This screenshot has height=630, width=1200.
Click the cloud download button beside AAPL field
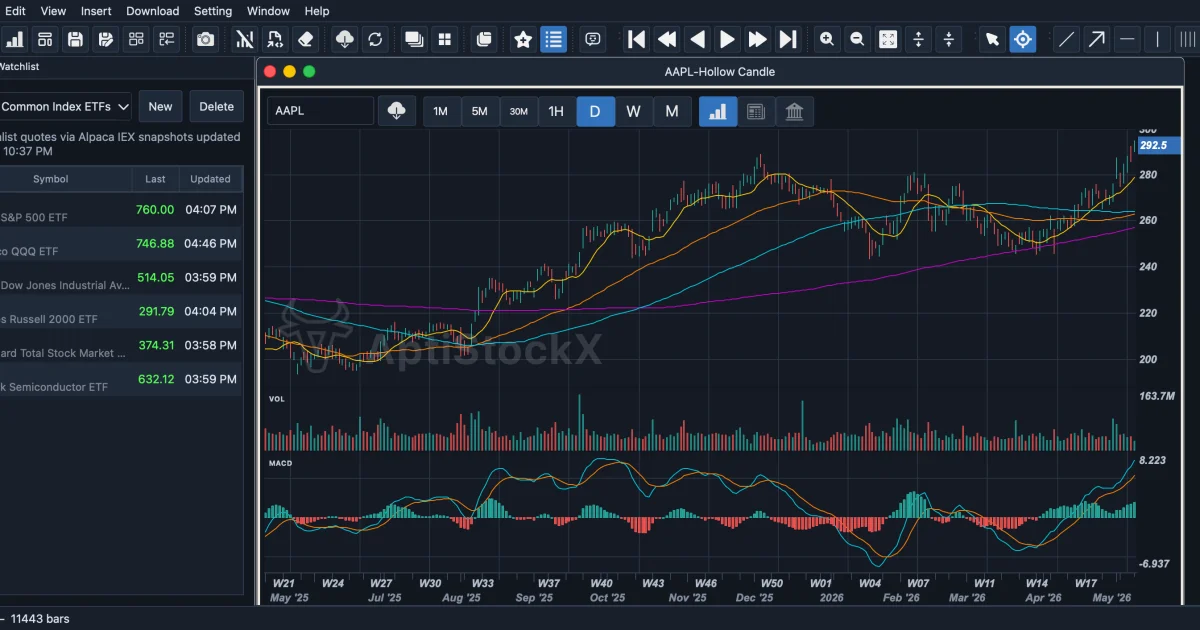click(397, 111)
